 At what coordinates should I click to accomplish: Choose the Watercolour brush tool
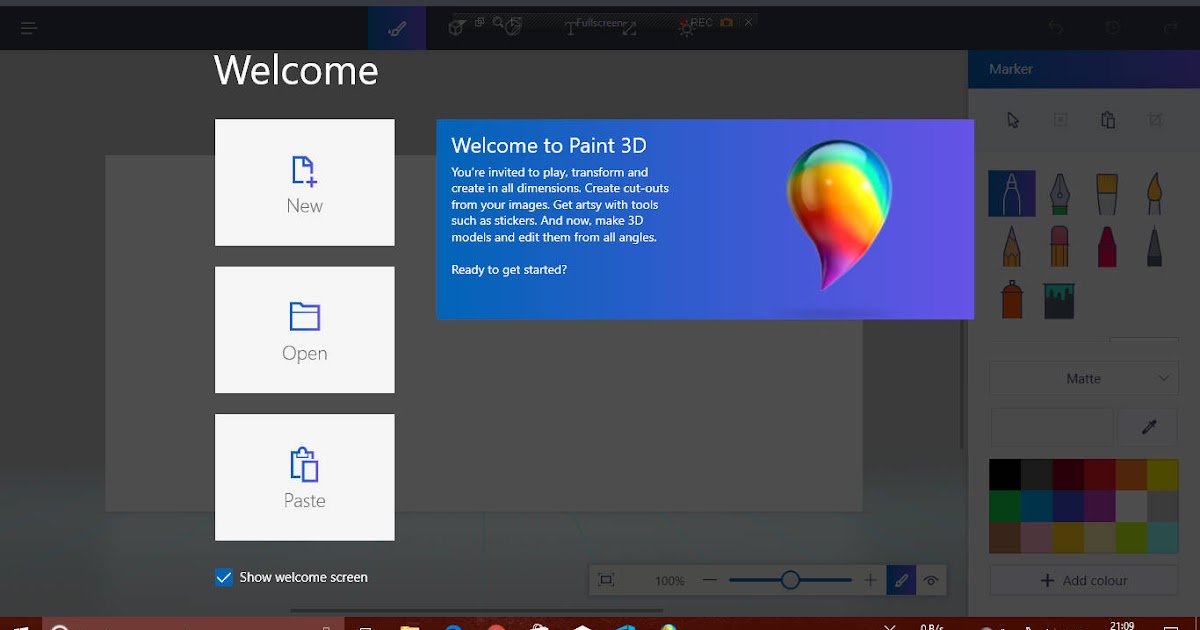tap(1153, 193)
